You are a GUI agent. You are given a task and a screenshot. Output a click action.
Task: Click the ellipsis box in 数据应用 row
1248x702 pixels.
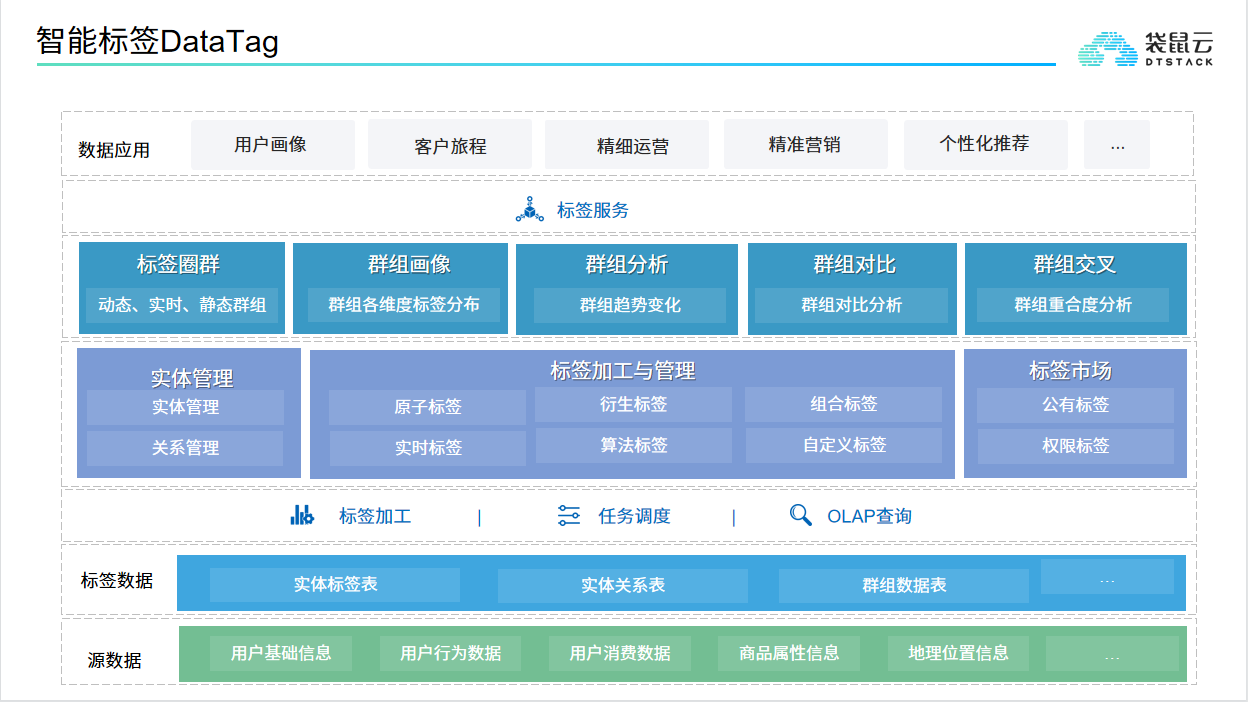tap(1116, 144)
